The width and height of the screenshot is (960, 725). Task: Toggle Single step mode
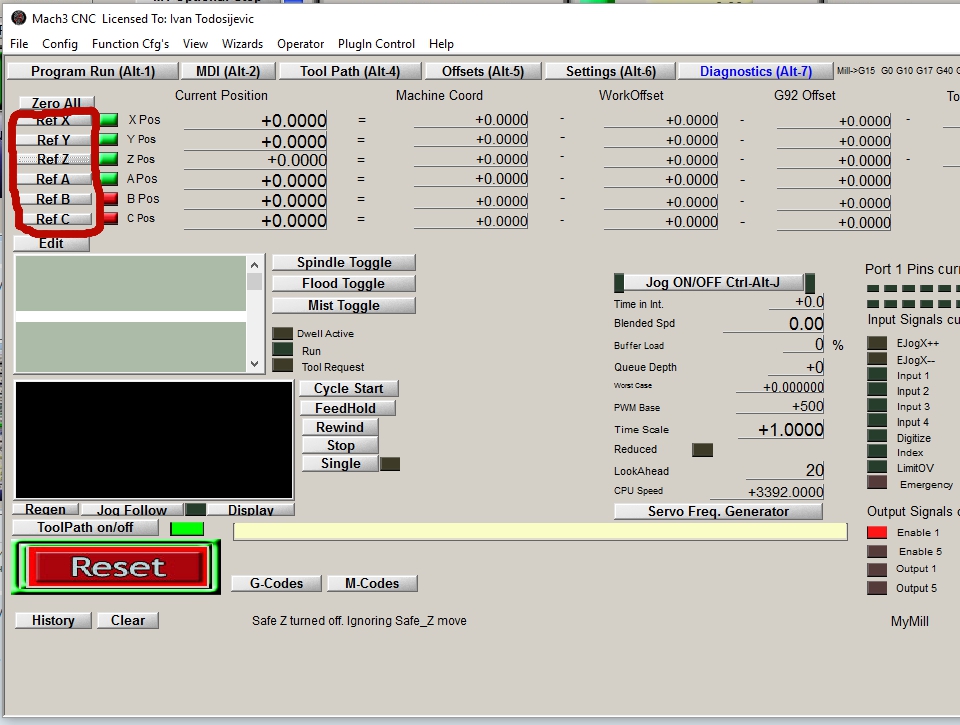pos(340,464)
